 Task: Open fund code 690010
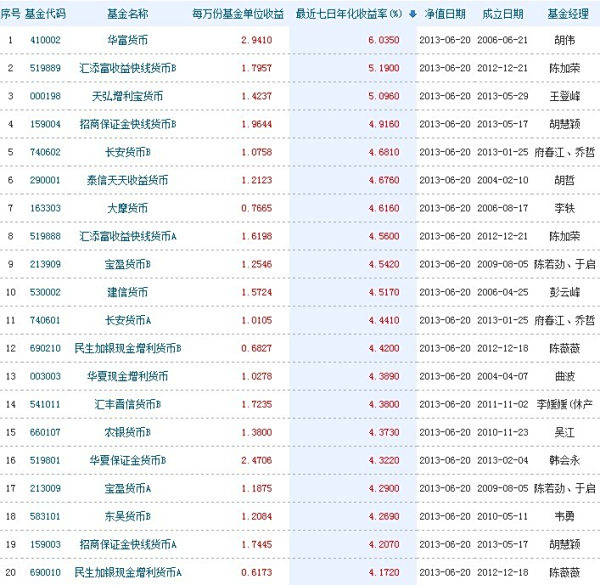[x=45, y=572]
